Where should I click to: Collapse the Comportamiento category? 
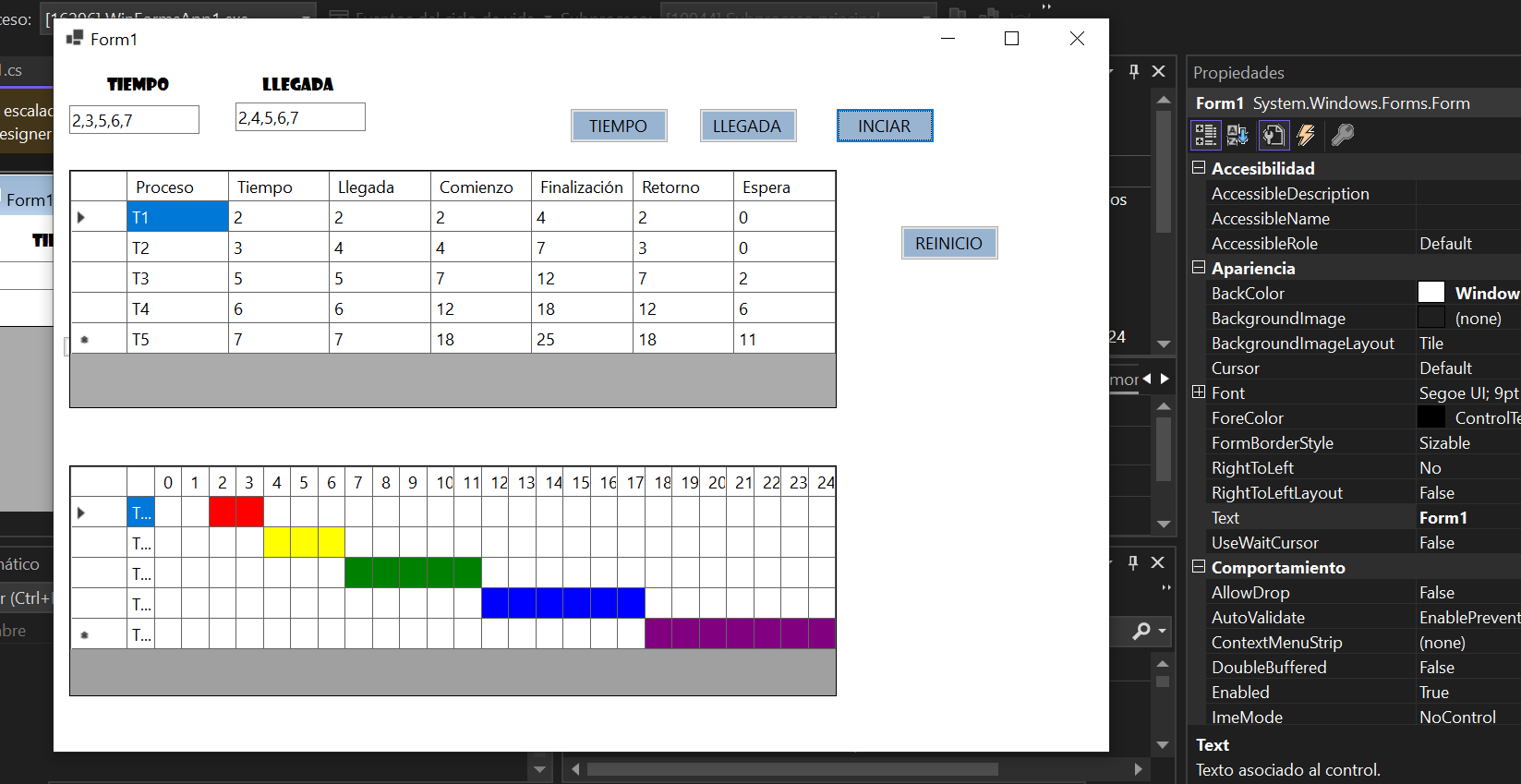pyautogui.click(x=1199, y=567)
